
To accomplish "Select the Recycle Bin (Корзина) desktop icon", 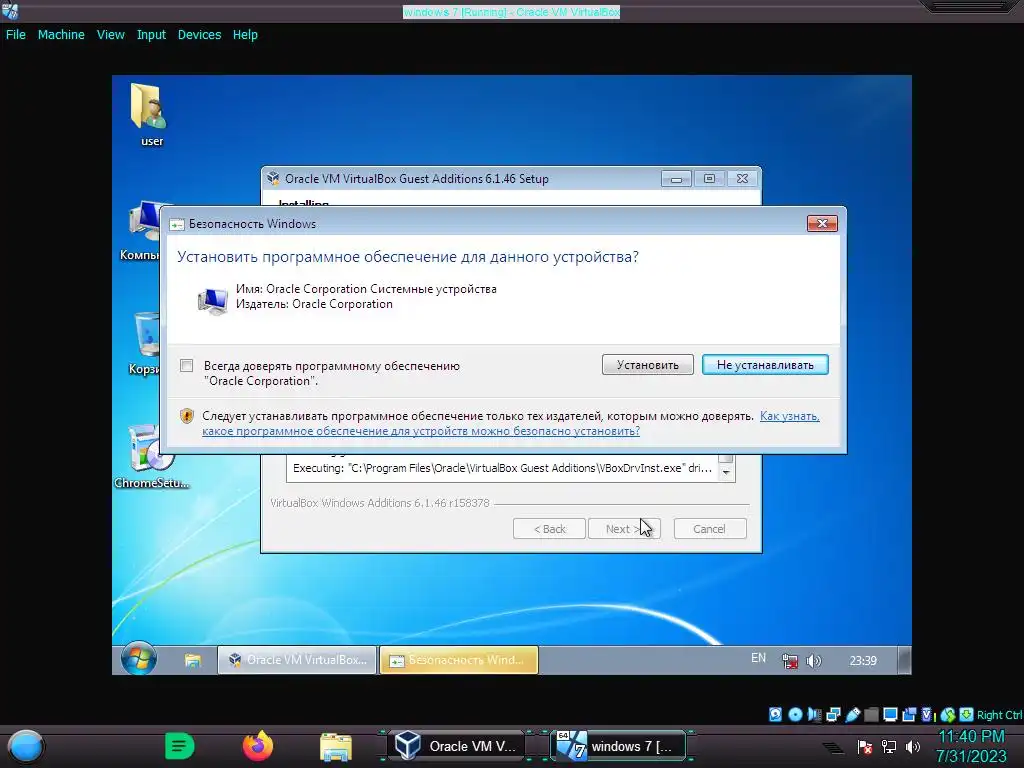I will tap(145, 343).
